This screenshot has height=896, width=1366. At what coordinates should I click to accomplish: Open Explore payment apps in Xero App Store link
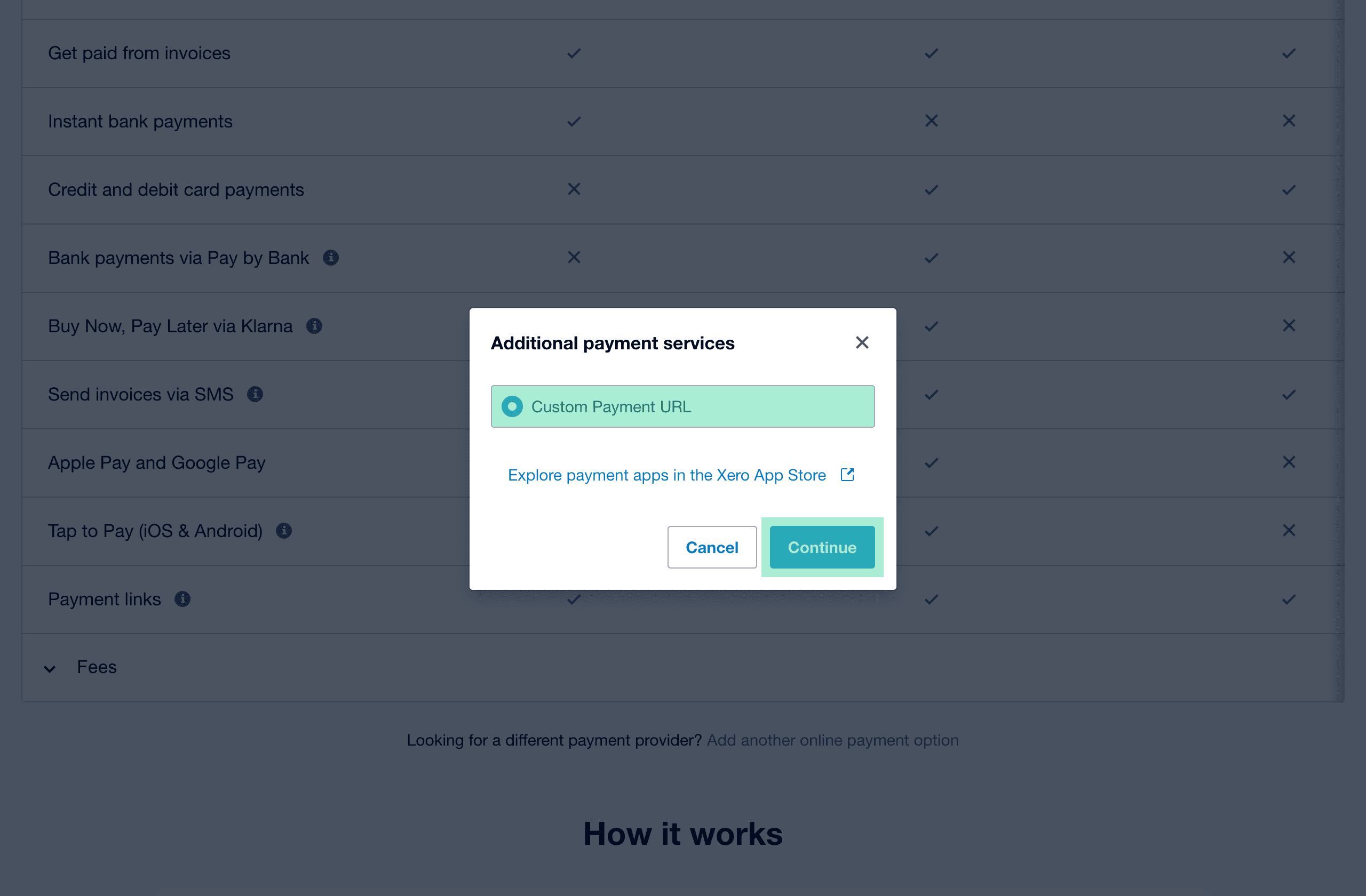666,475
